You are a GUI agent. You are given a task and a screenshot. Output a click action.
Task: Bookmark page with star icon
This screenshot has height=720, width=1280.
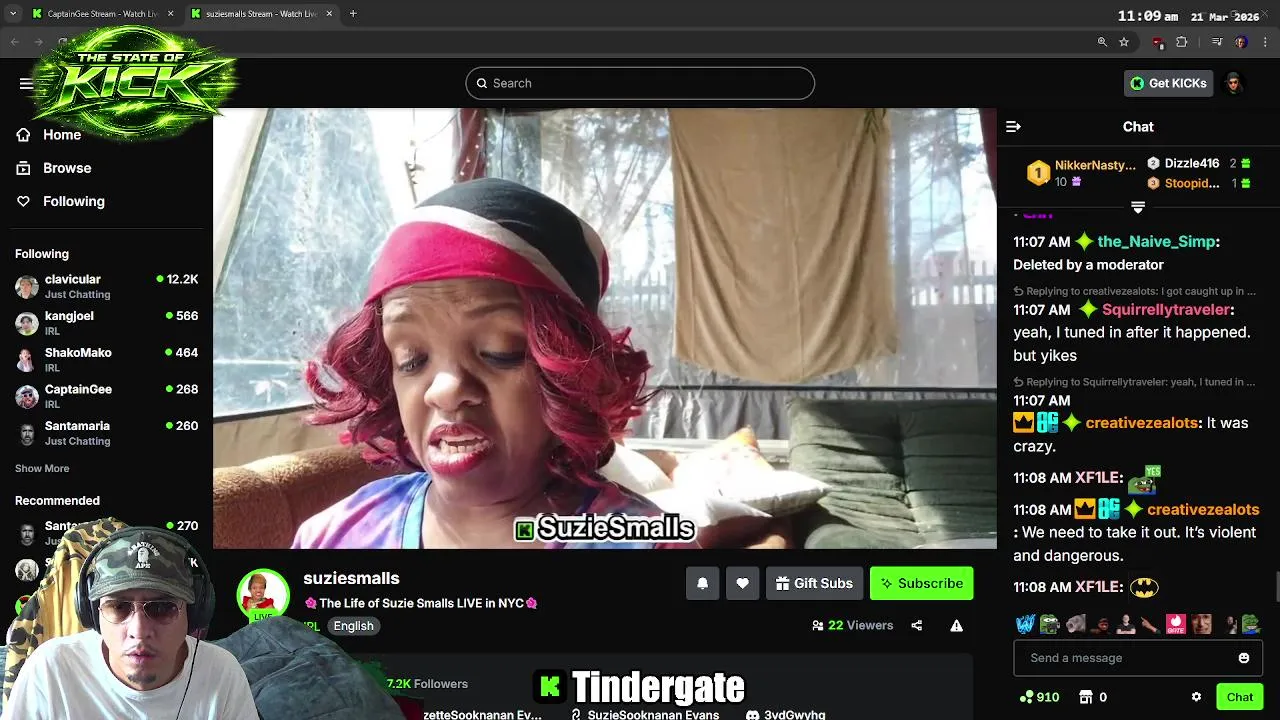pos(1124,42)
